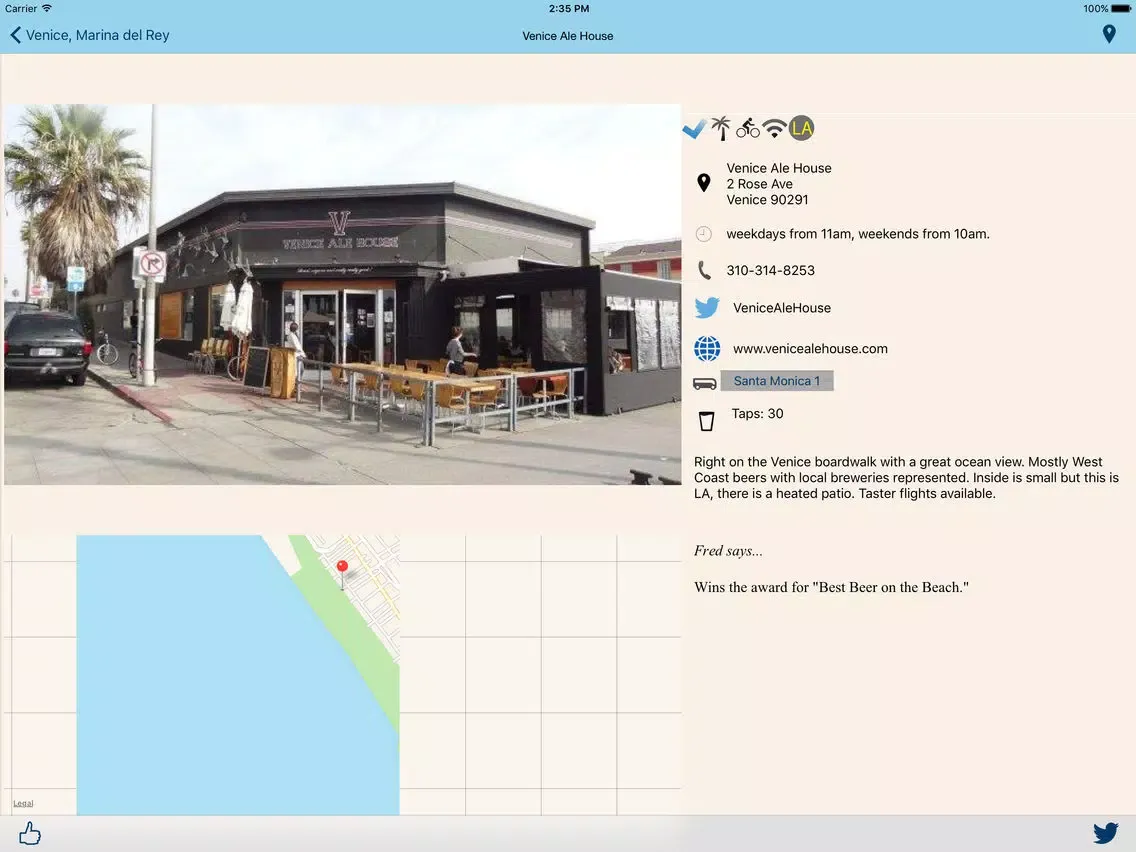The width and height of the screenshot is (1136, 852).
Task: Tap the beer glass taps icon
Action: [706, 421]
